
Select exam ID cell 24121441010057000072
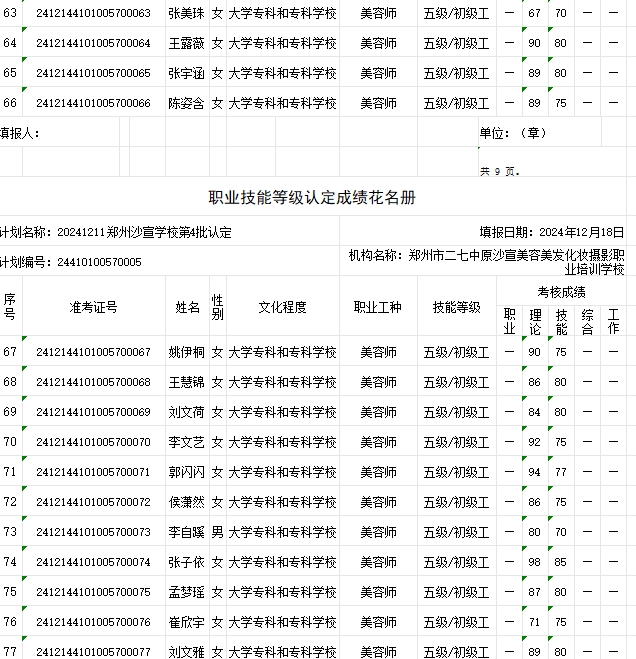[x=93, y=502]
